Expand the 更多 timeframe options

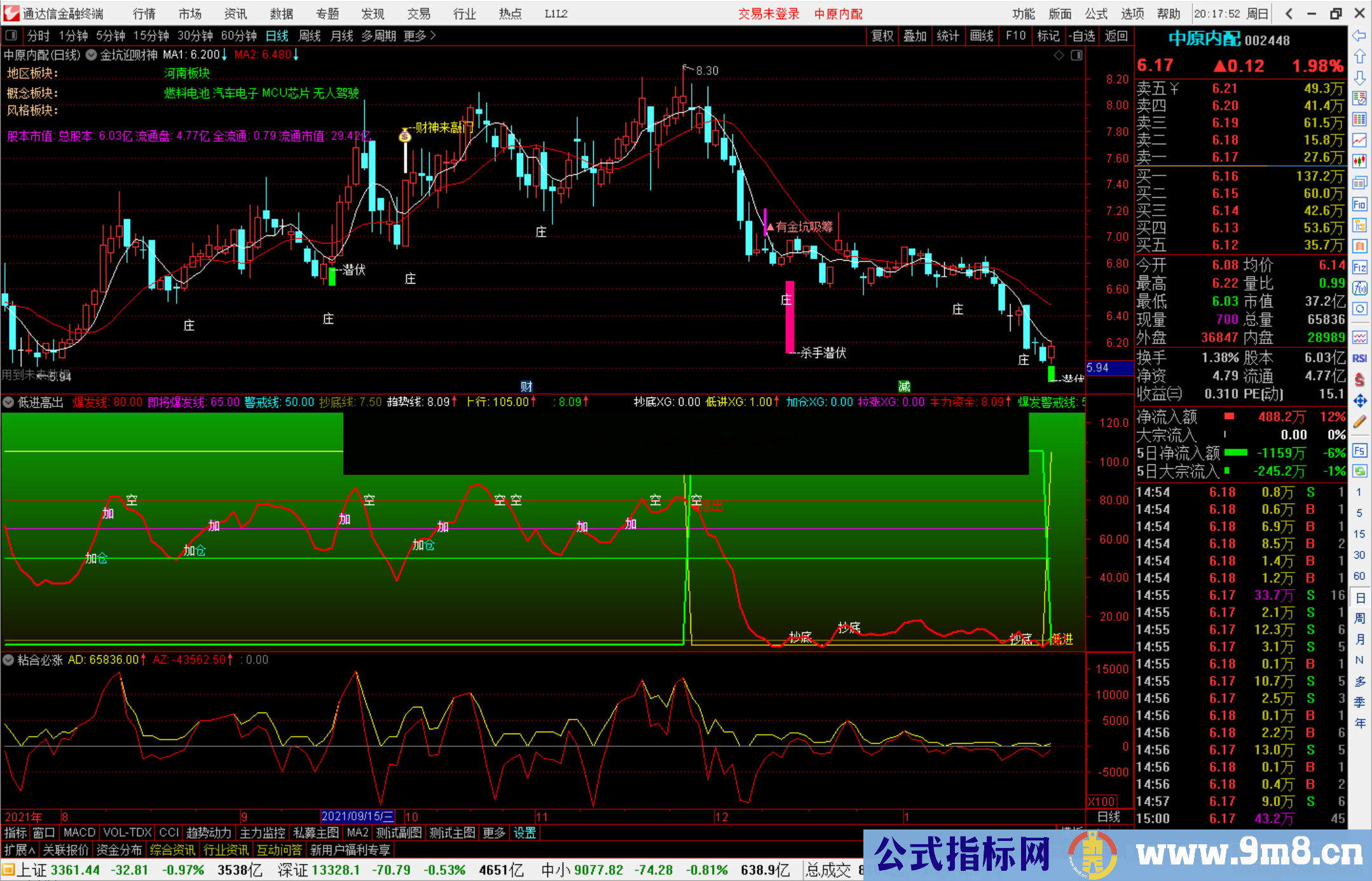(x=420, y=36)
